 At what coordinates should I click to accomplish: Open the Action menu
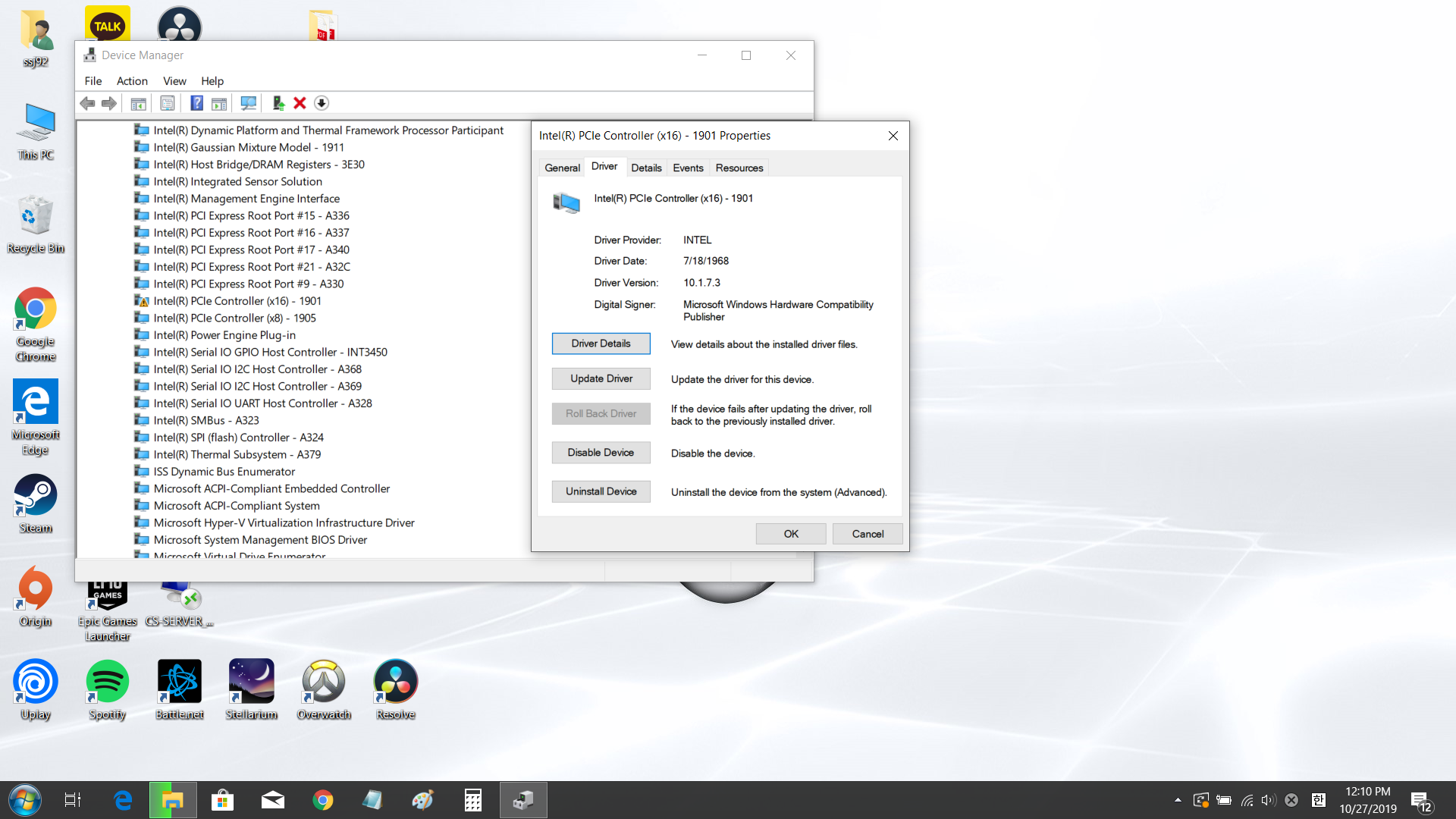coord(132,81)
